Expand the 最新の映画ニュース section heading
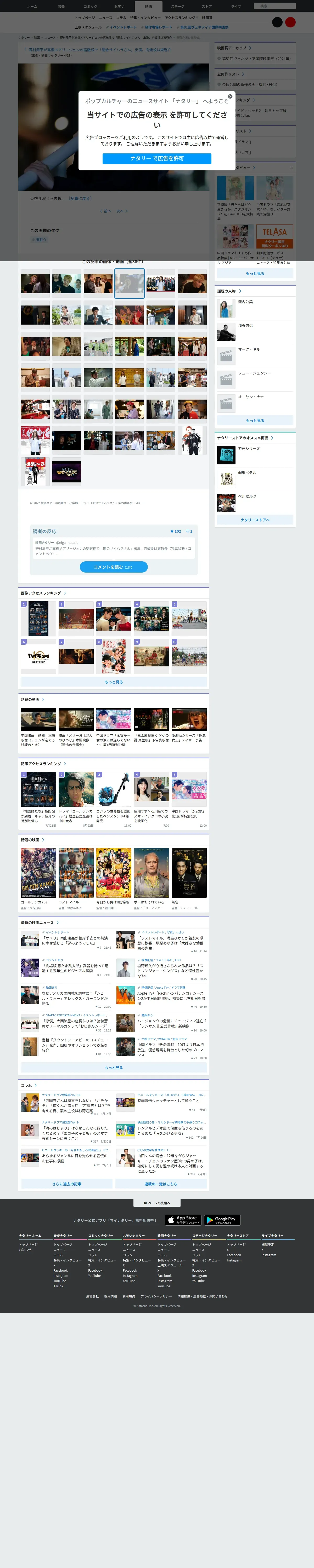 pyautogui.click(x=39, y=923)
